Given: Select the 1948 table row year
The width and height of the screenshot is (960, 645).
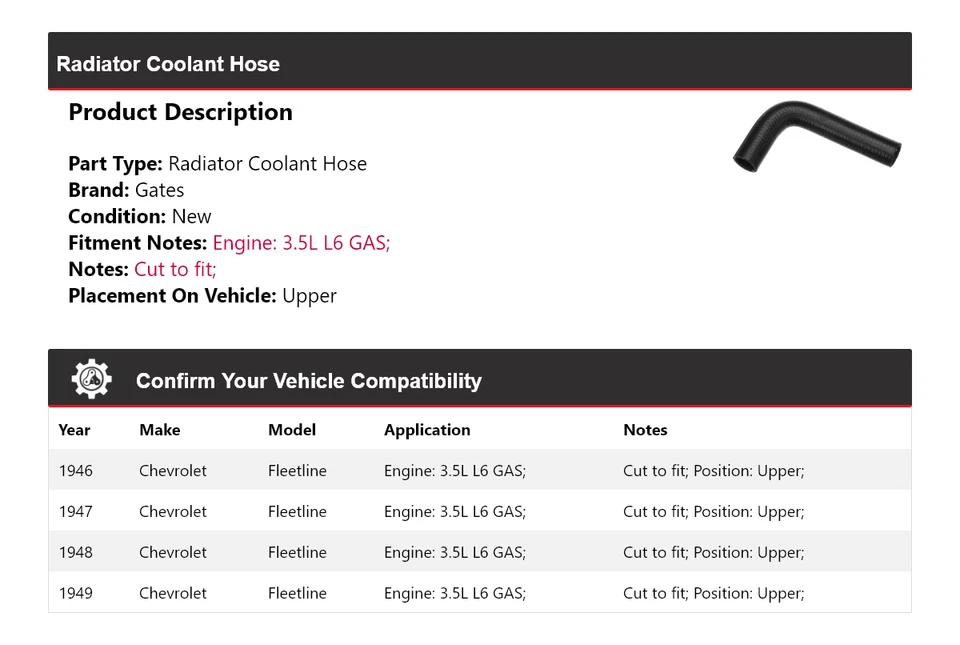Looking at the screenshot, I should pos(75,552).
